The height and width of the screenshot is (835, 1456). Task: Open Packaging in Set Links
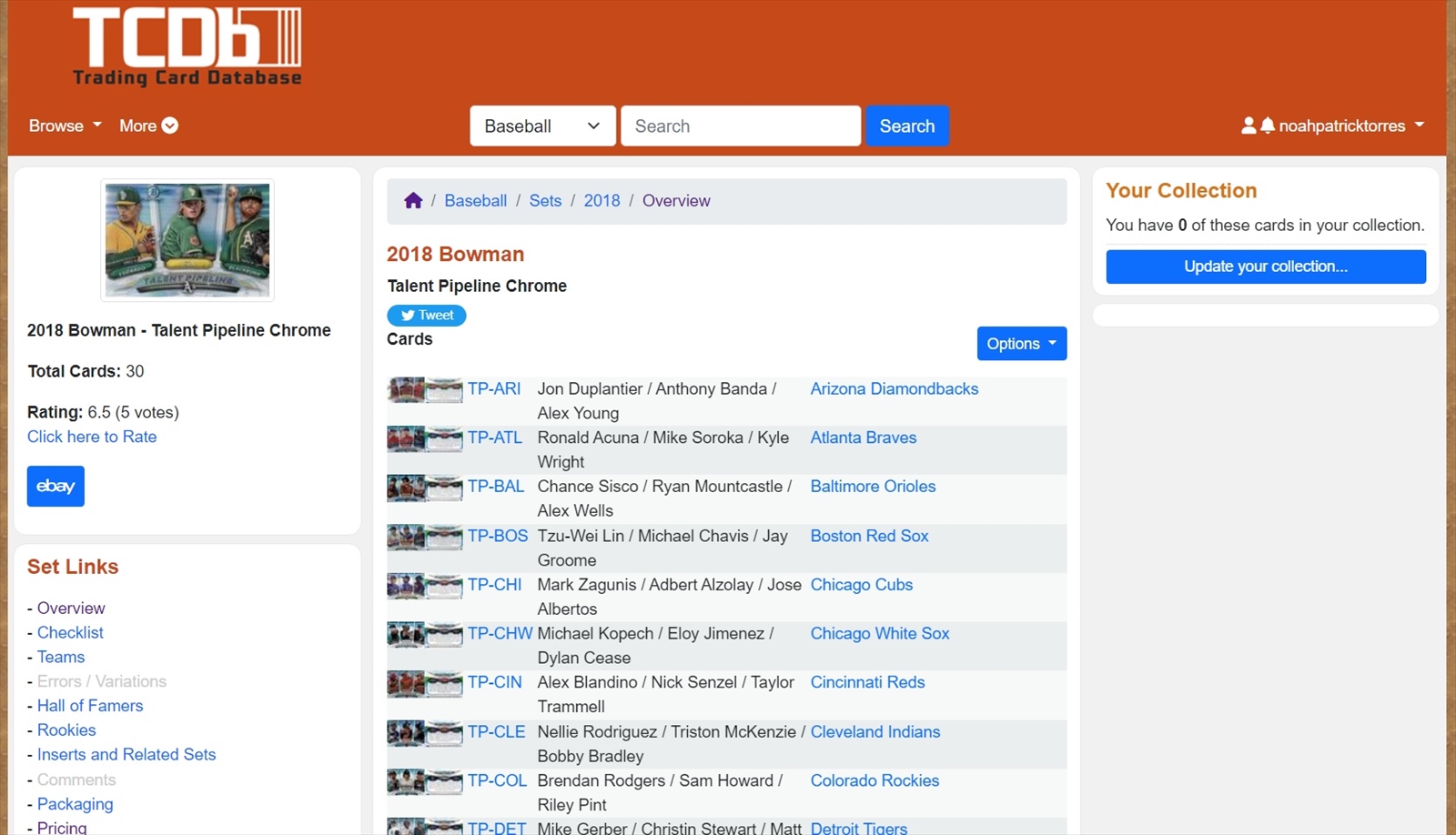click(x=76, y=804)
